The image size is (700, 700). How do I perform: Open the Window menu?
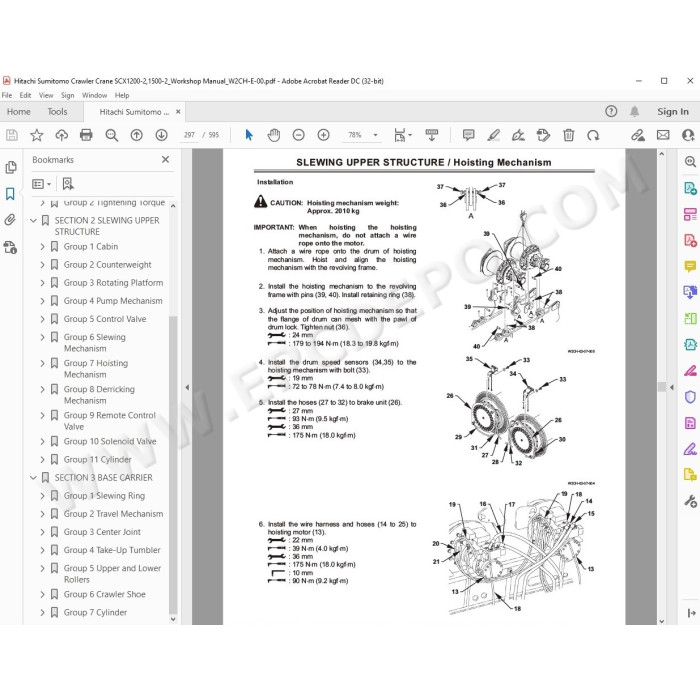94,95
